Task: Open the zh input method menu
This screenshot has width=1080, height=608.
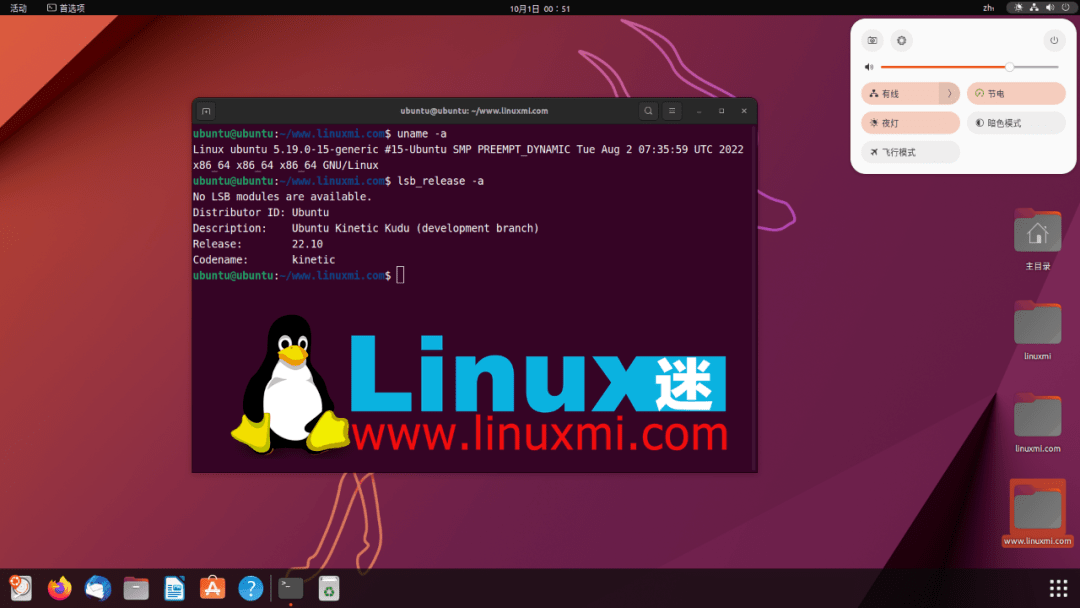Action: pos(987,7)
